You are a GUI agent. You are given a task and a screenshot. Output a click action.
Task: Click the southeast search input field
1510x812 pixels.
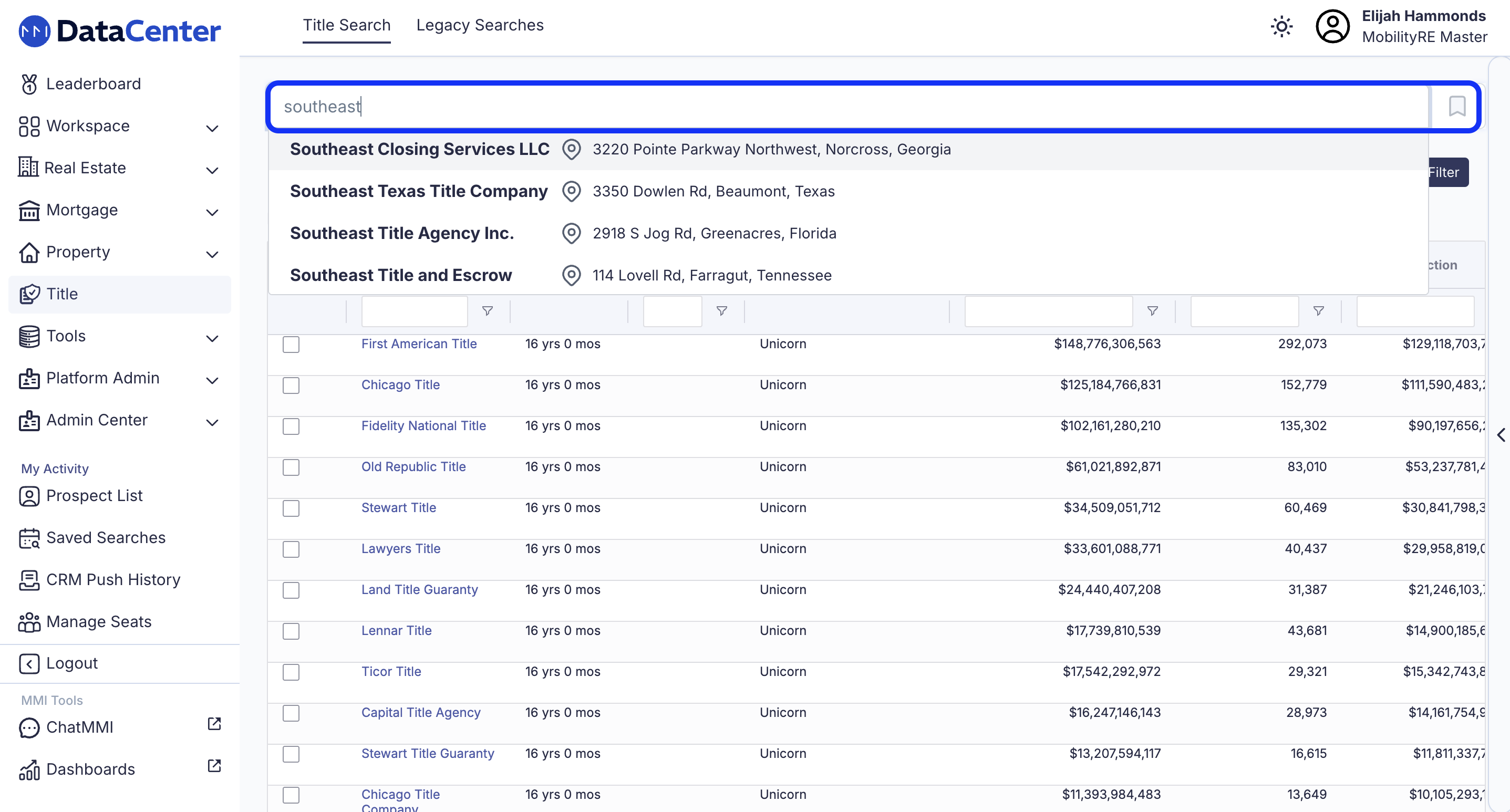click(849, 107)
